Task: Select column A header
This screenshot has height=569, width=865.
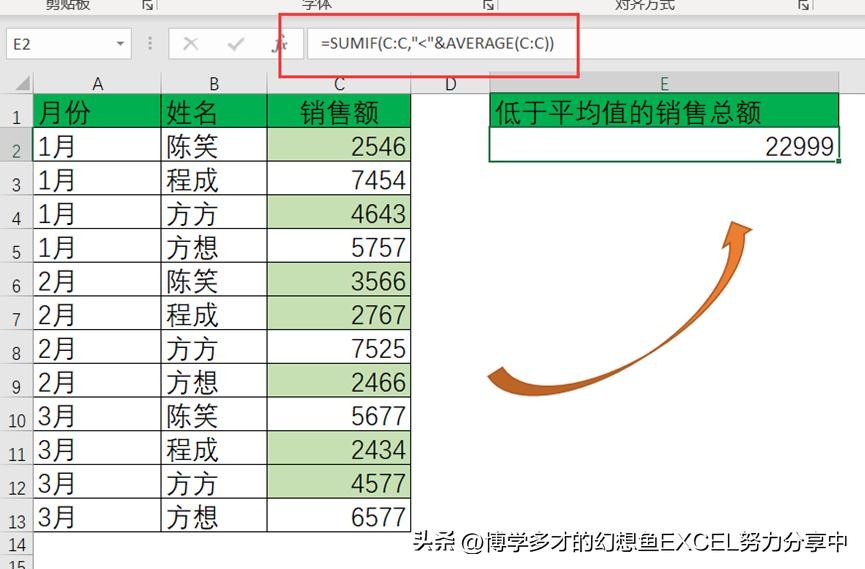Action: click(97, 84)
